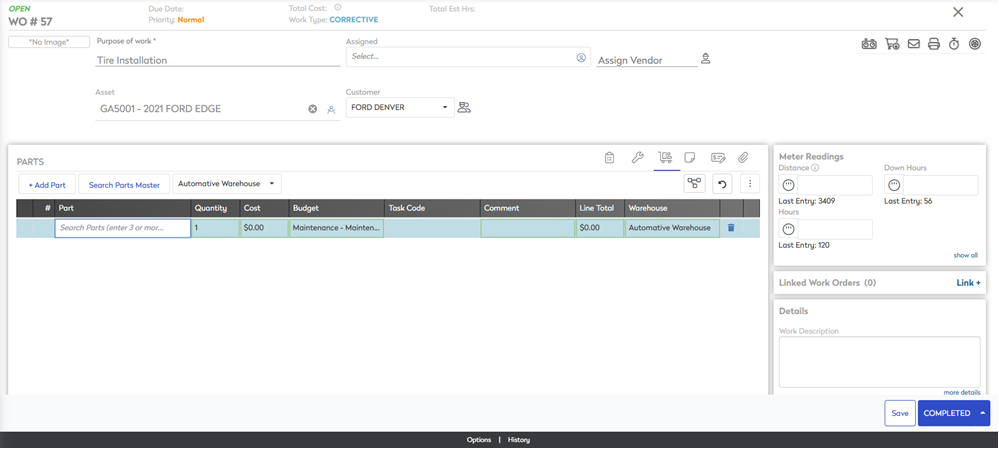This screenshot has width=999, height=449.
Task: Open the three-dot more options menu
Action: 750,184
